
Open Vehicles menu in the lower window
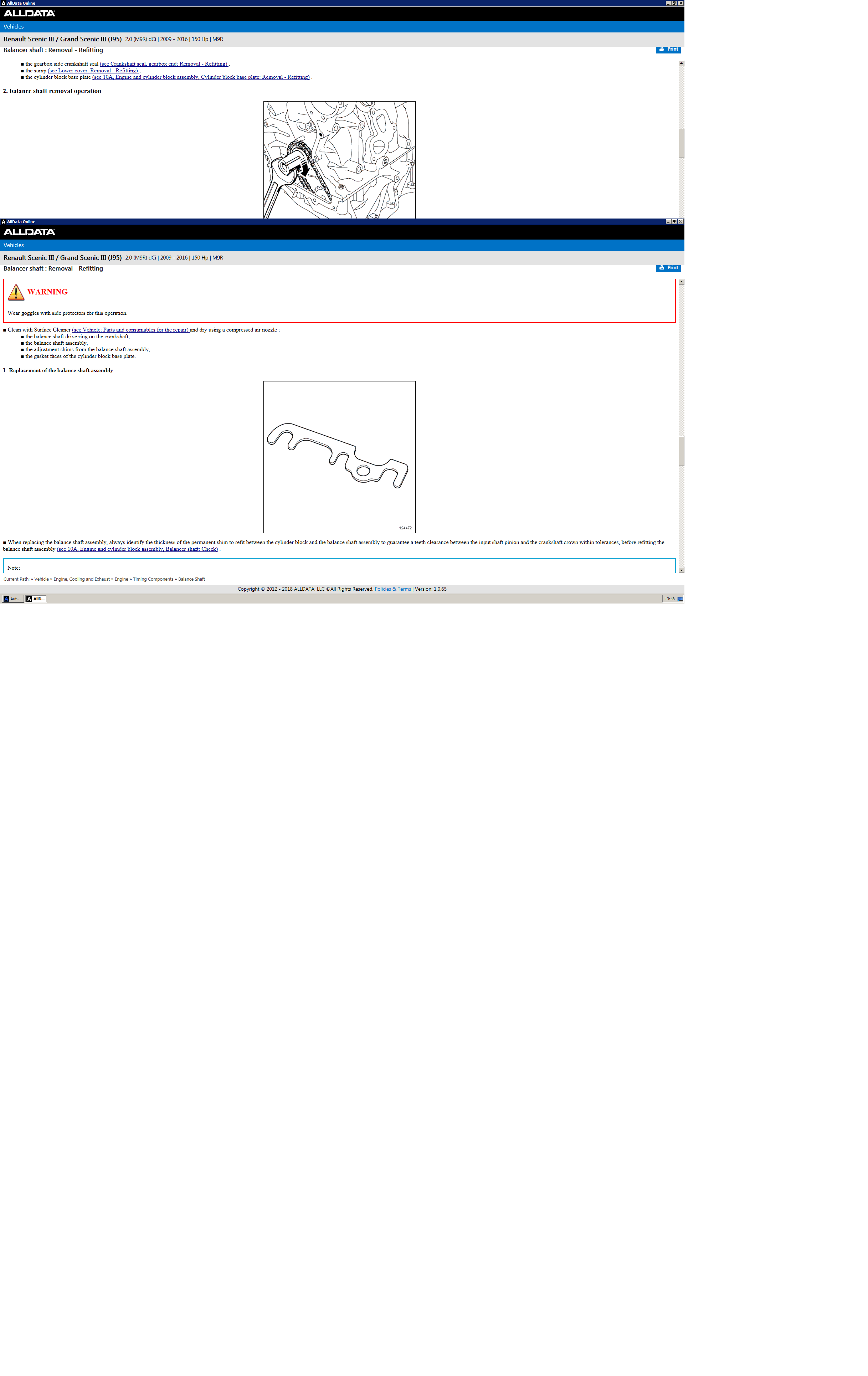click(x=14, y=245)
